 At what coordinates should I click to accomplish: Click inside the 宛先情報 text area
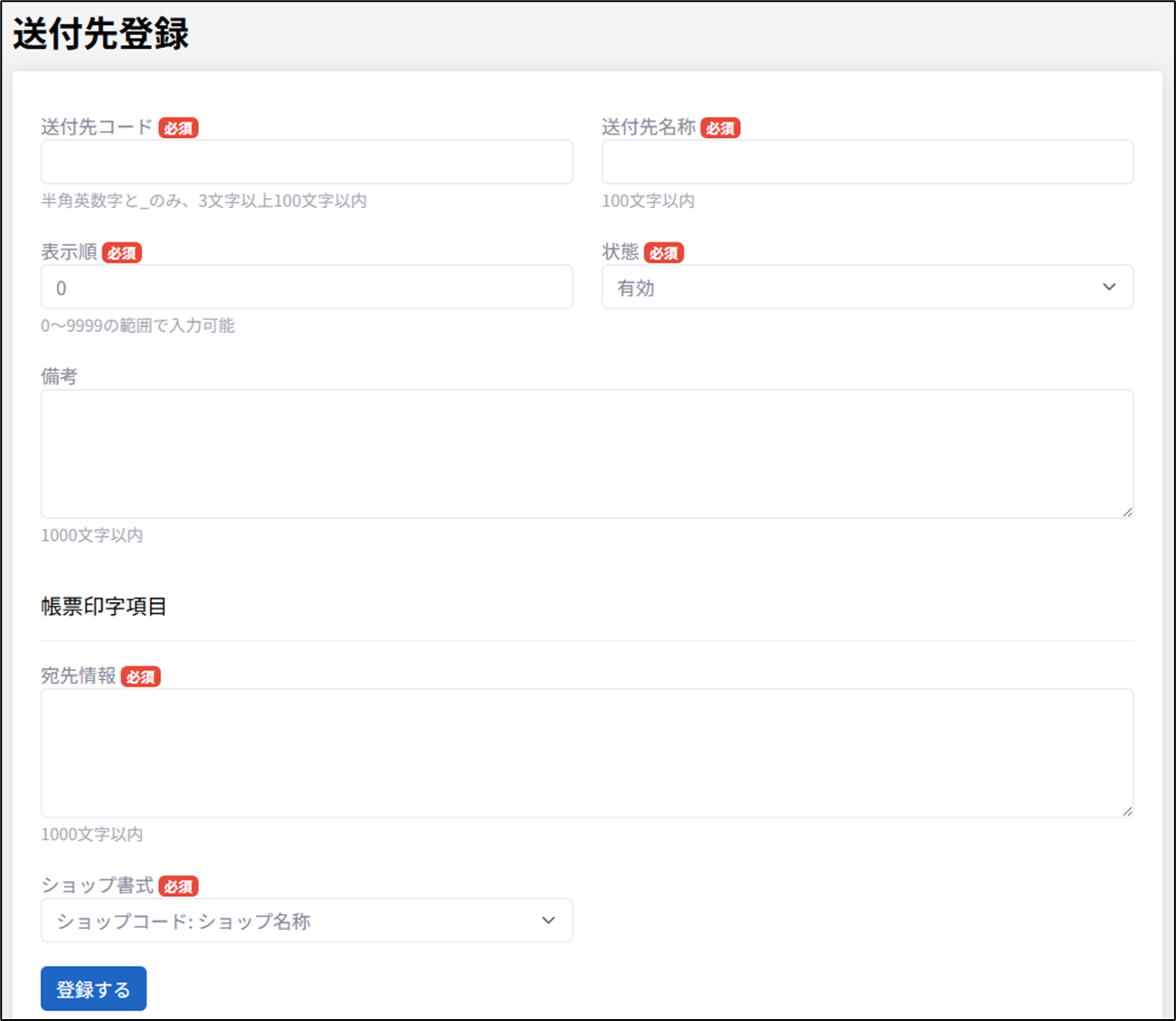point(586,752)
